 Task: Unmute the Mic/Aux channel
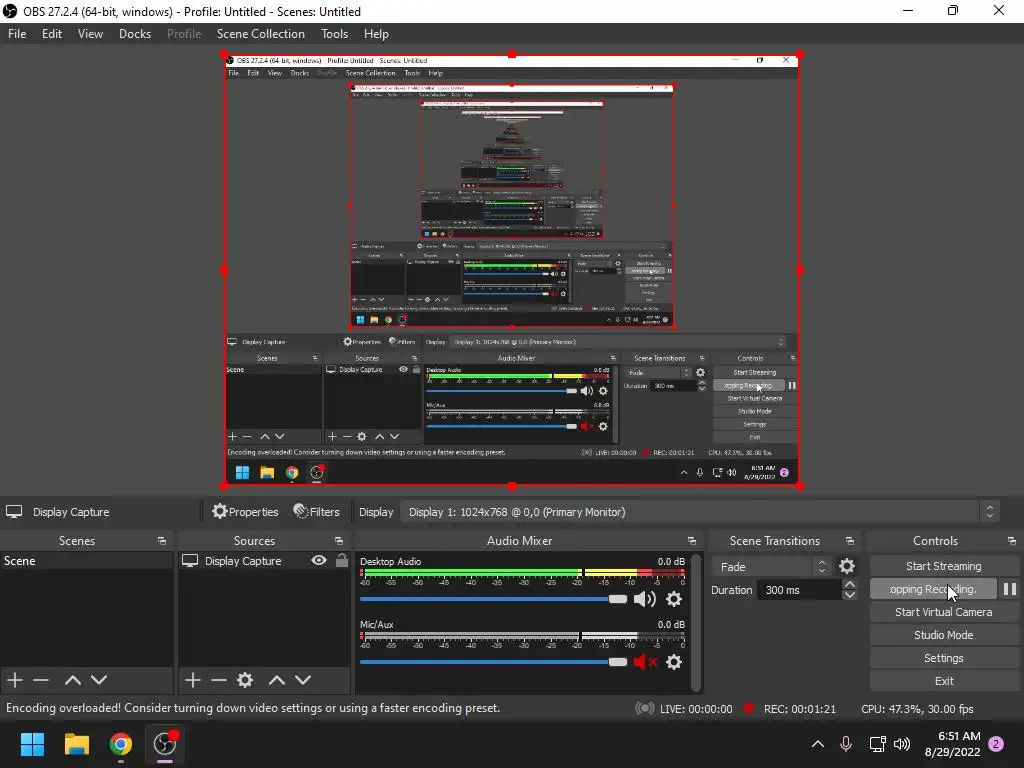645,662
